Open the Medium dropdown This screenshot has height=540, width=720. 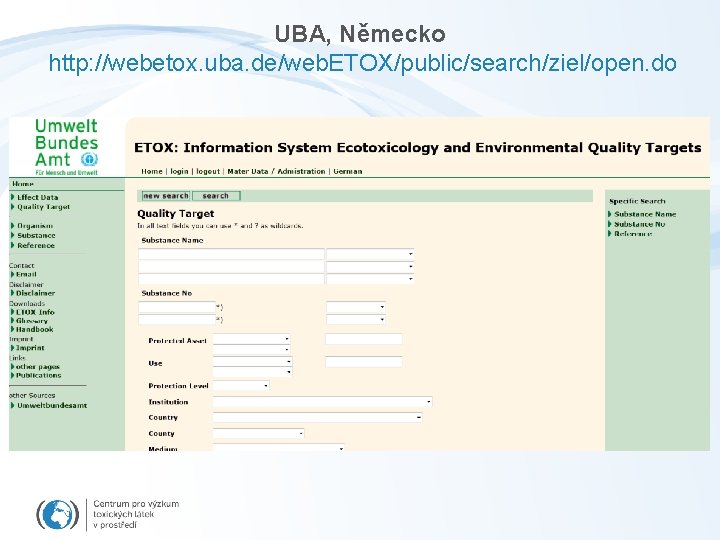tap(279, 447)
